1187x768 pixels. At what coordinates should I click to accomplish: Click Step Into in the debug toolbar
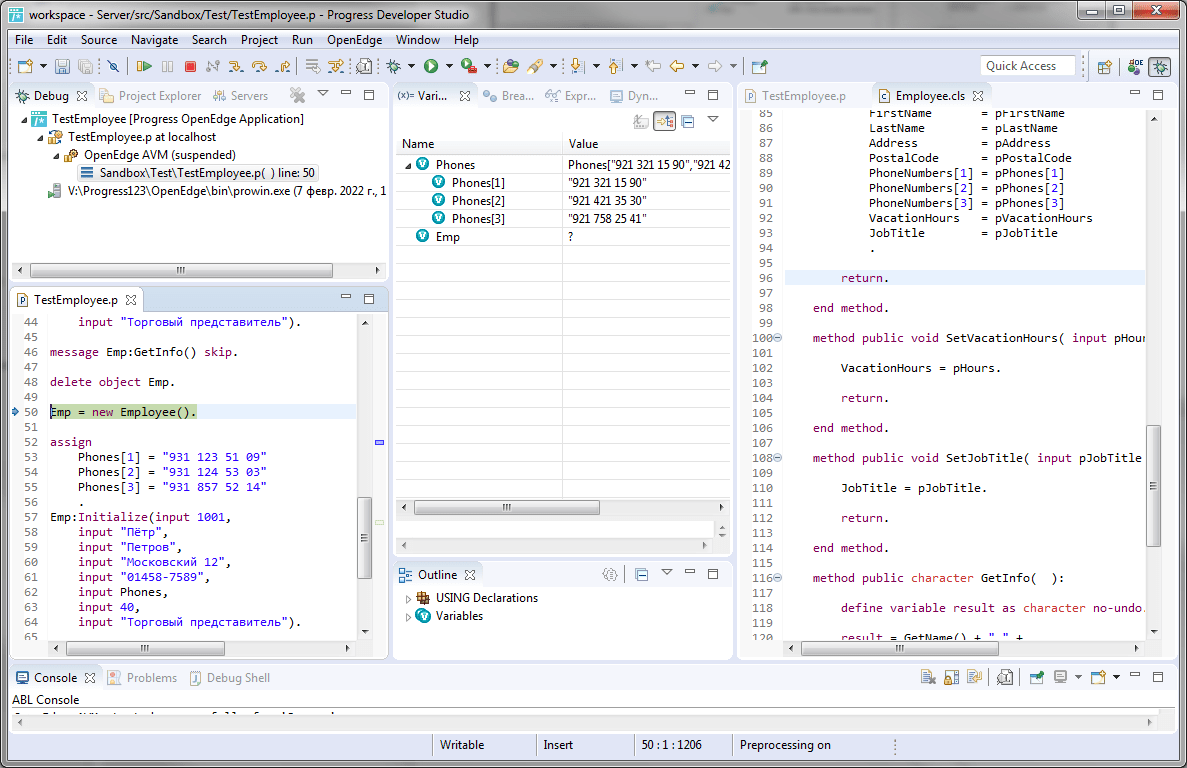pyautogui.click(x=235, y=67)
